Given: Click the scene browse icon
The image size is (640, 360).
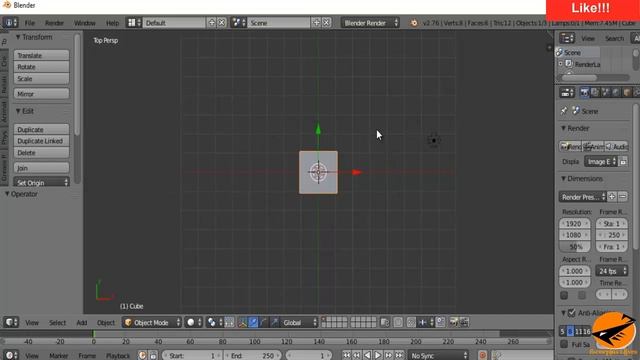Looking at the screenshot, I should pyautogui.click(x=238, y=22).
